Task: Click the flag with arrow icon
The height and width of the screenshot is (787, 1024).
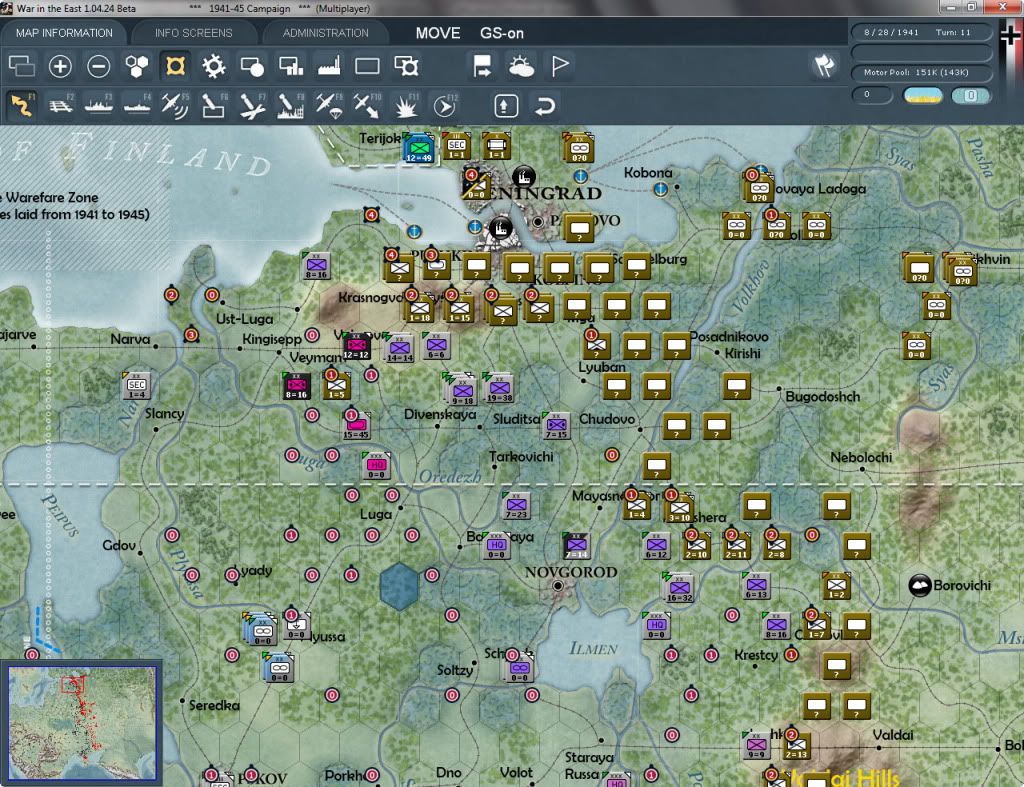Action: point(482,66)
